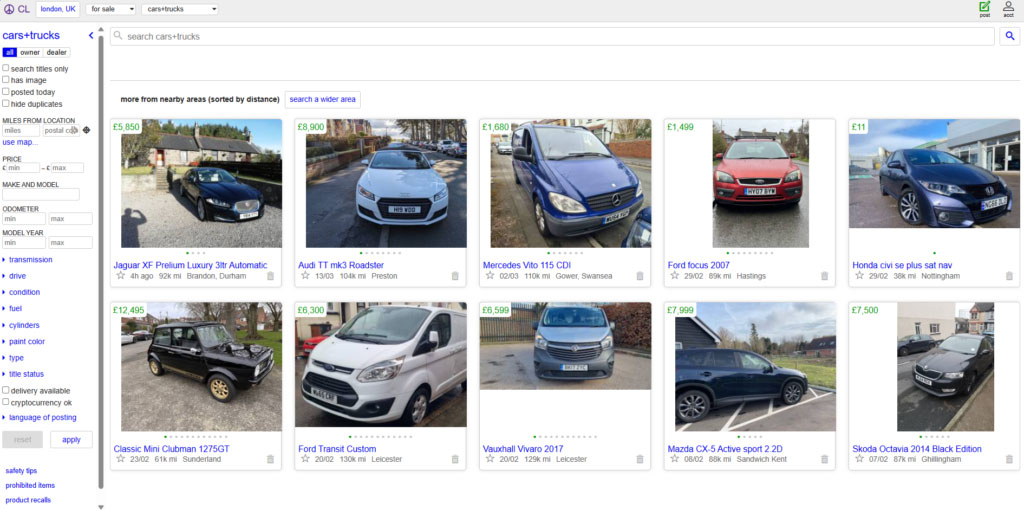
Task: Hide Ford Transit listing with trash icon
Action: 455,459
